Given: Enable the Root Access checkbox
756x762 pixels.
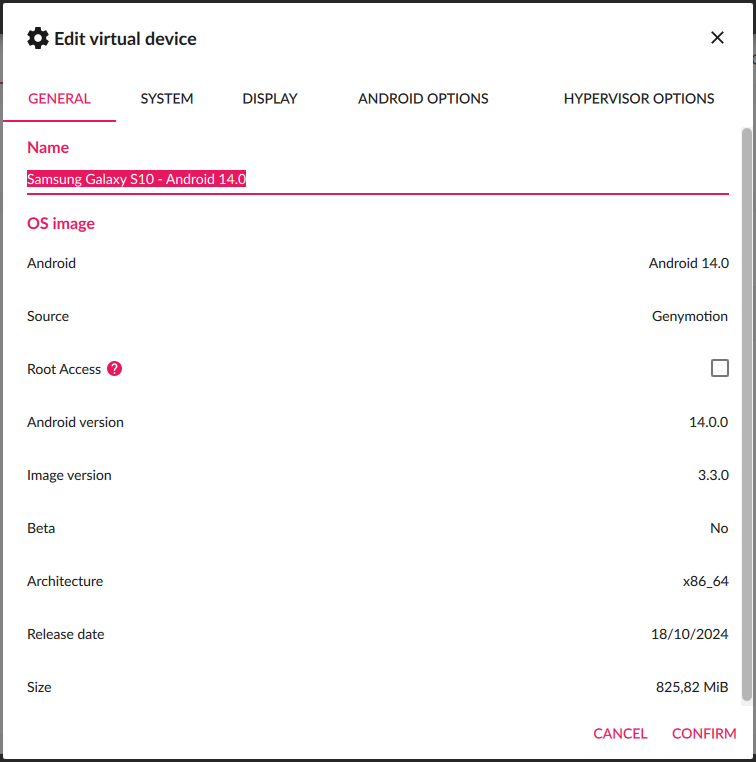Looking at the screenshot, I should [x=720, y=368].
